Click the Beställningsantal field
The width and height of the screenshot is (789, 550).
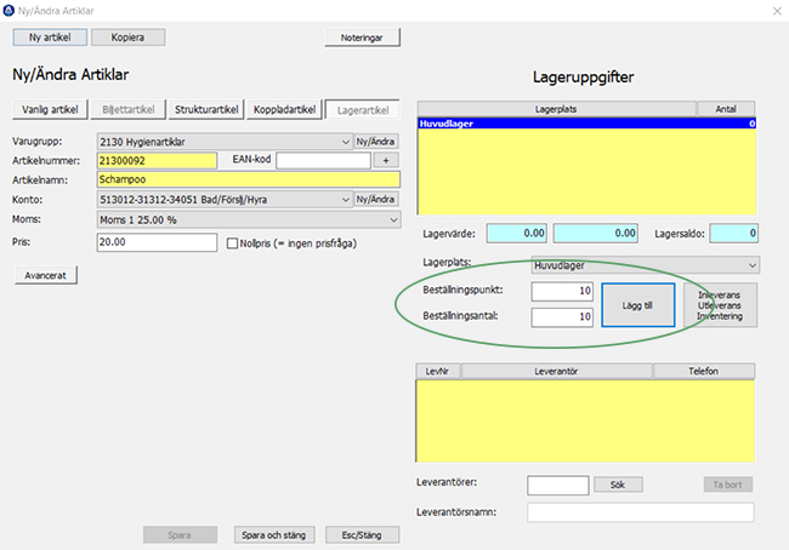(x=562, y=317)
